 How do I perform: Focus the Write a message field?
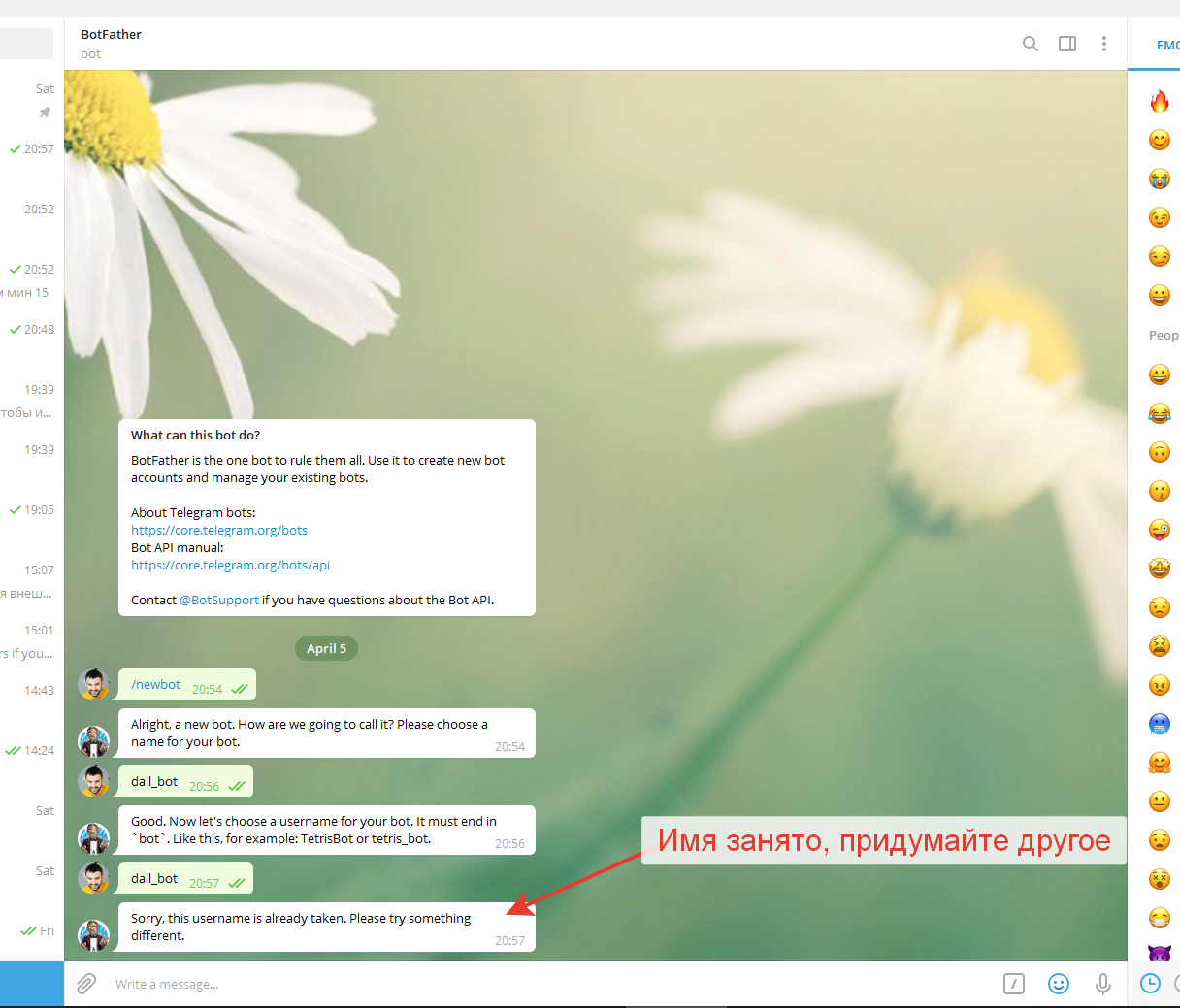pyautogui.click(x=543, y=984)
